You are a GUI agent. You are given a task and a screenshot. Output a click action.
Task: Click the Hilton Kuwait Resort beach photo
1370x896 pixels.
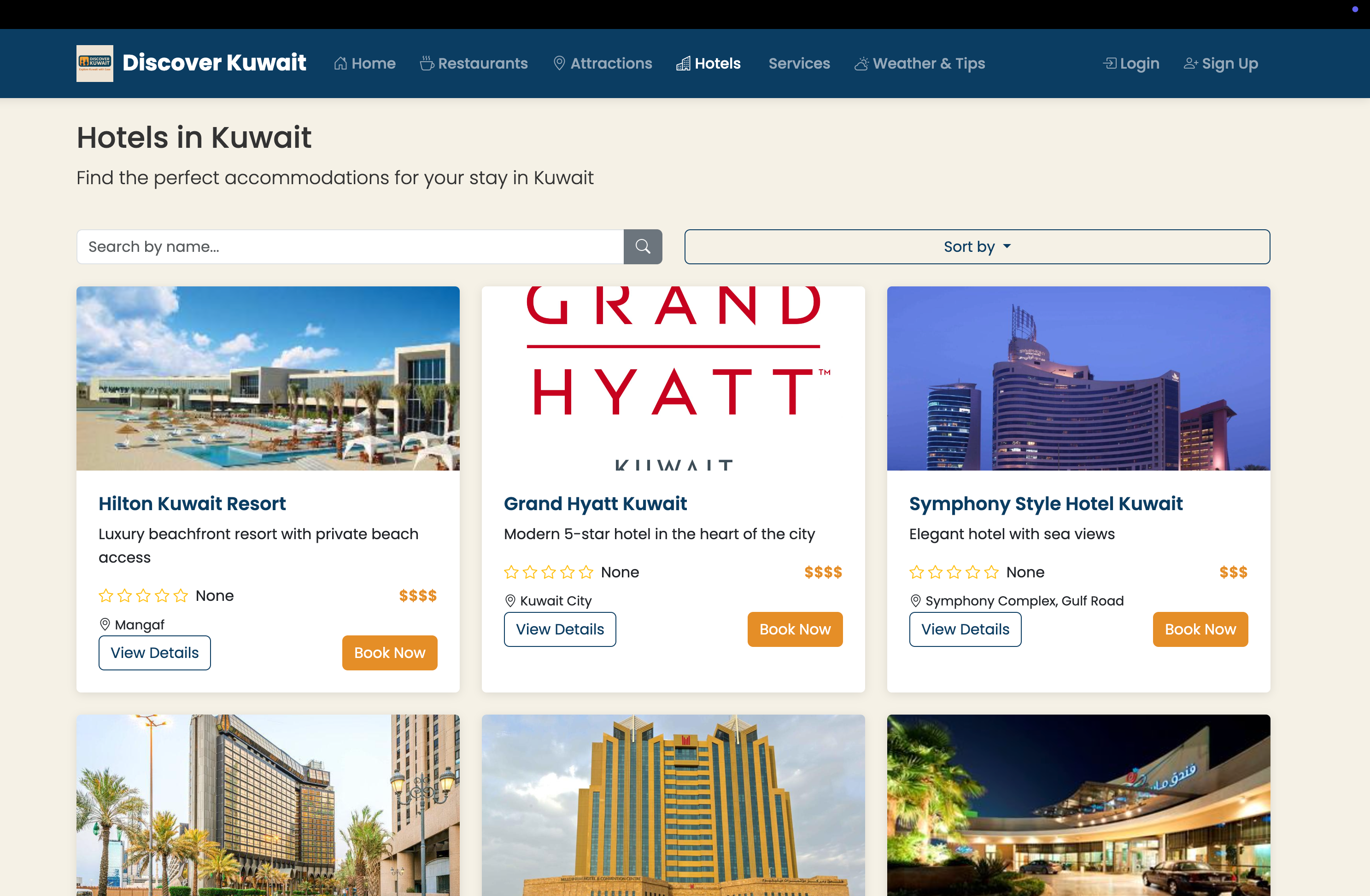[x=268, y=378]
